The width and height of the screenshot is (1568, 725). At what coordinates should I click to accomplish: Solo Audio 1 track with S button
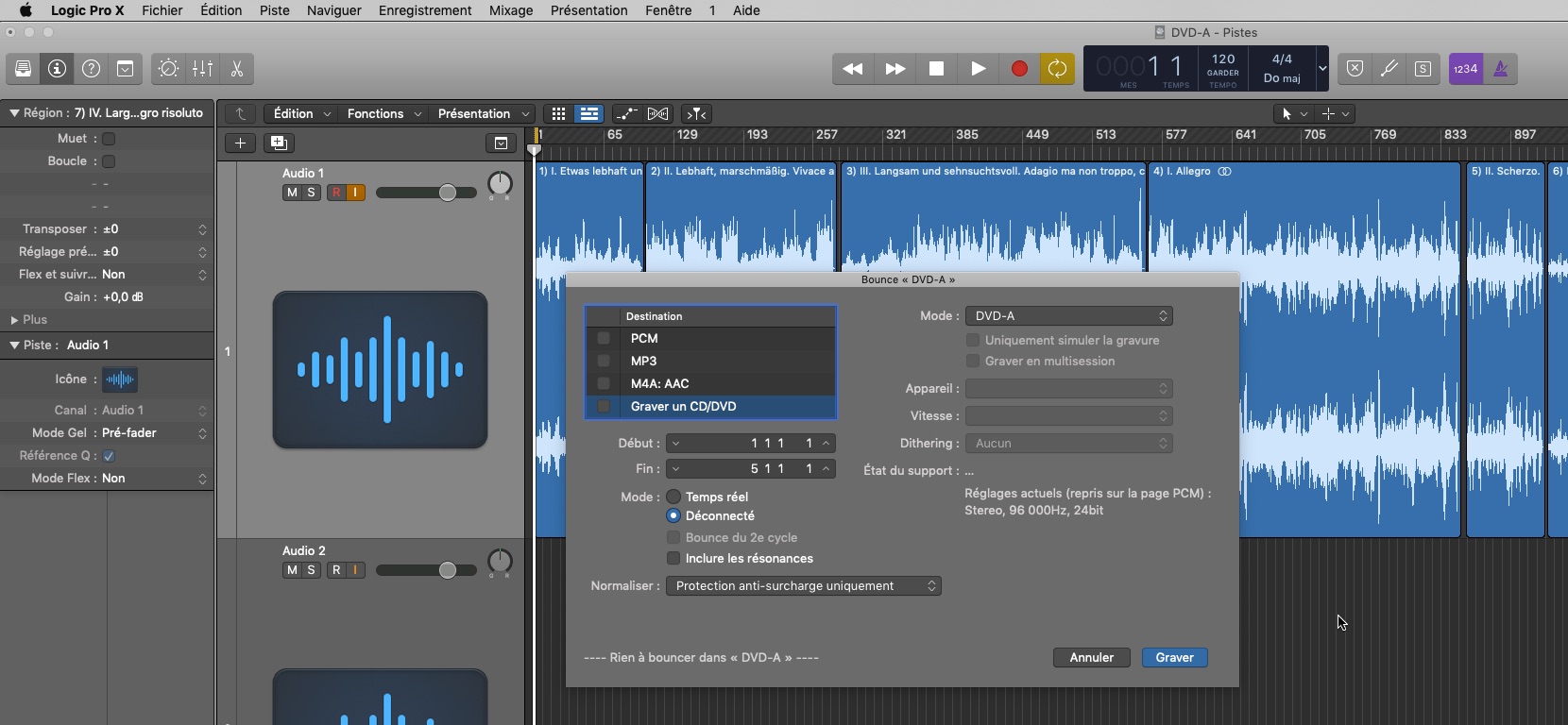[x=311, y=193]
